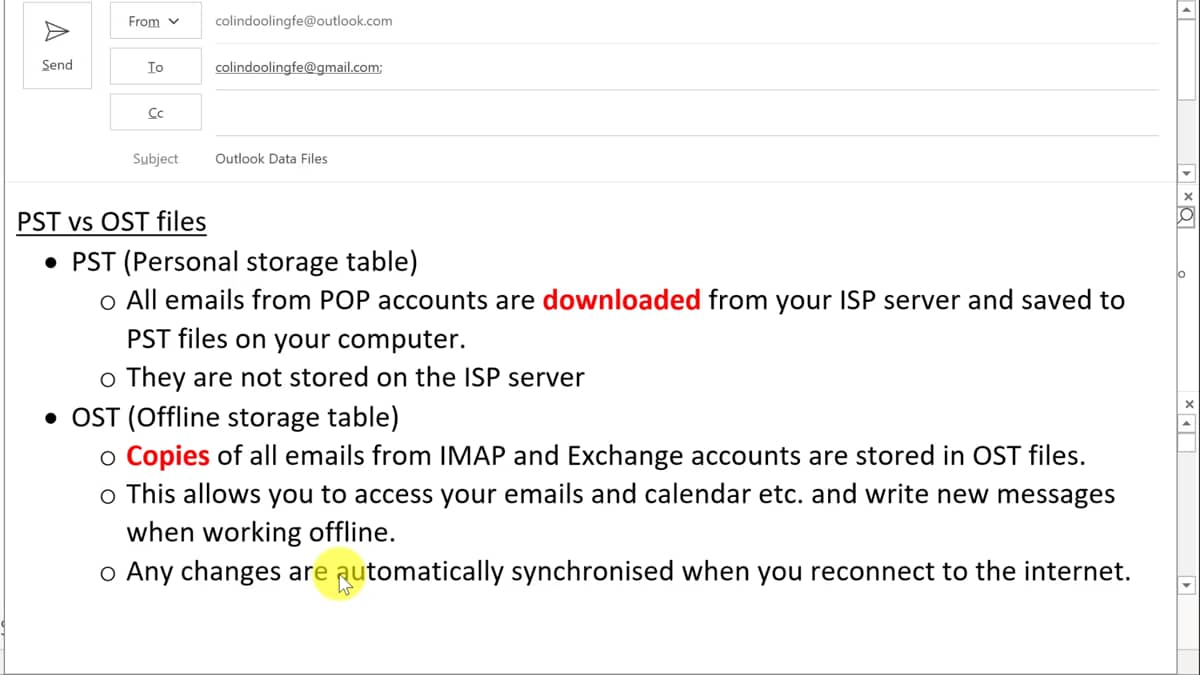
Task: Click the red word downloaded in the body
Action: 621,300
